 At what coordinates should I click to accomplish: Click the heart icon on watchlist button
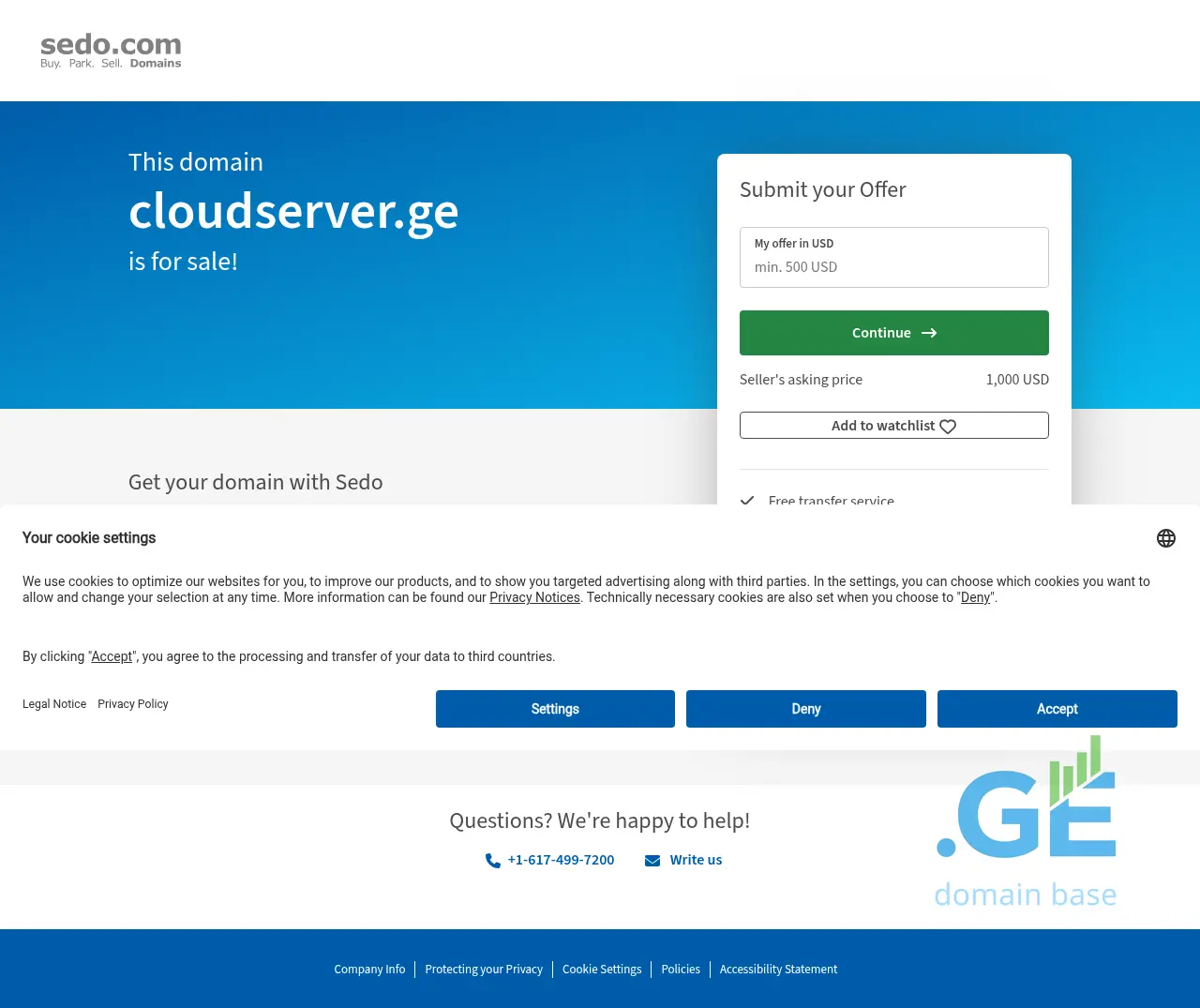click(948, 427)
